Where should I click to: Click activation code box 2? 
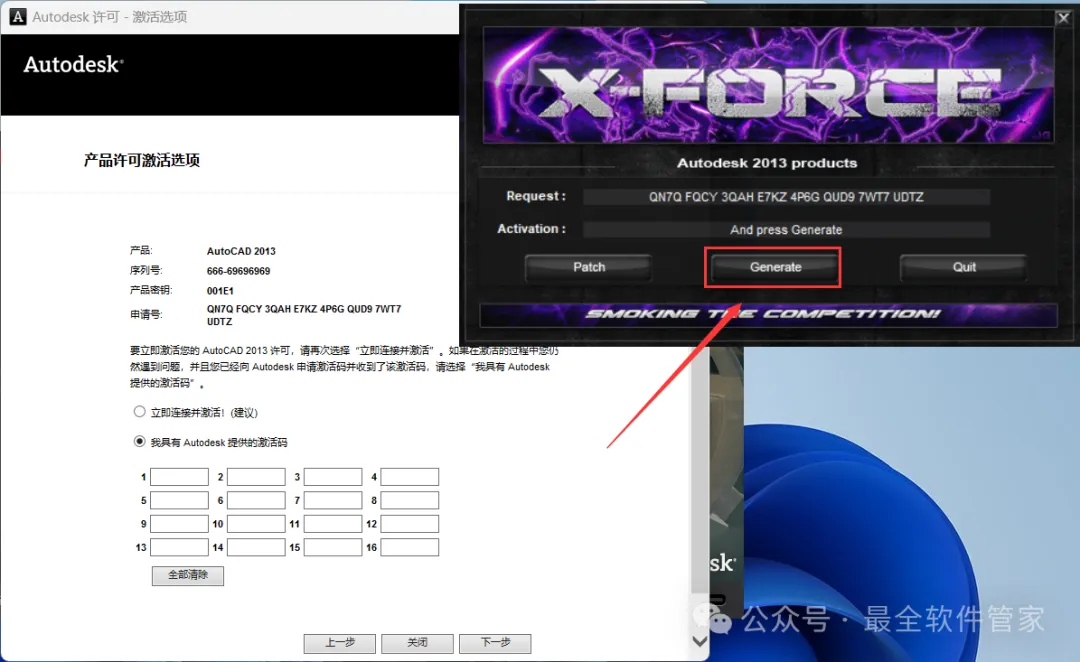coord(256,477)
